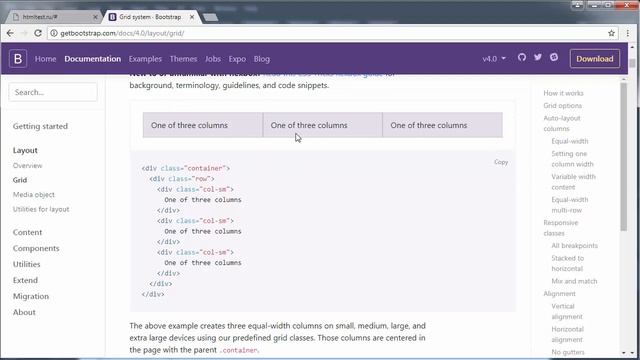The width and height of the screenshot is (640, 360).
Task: Expand the Content sidebar section
Action: pyautogui.click(x=27, y=232)
